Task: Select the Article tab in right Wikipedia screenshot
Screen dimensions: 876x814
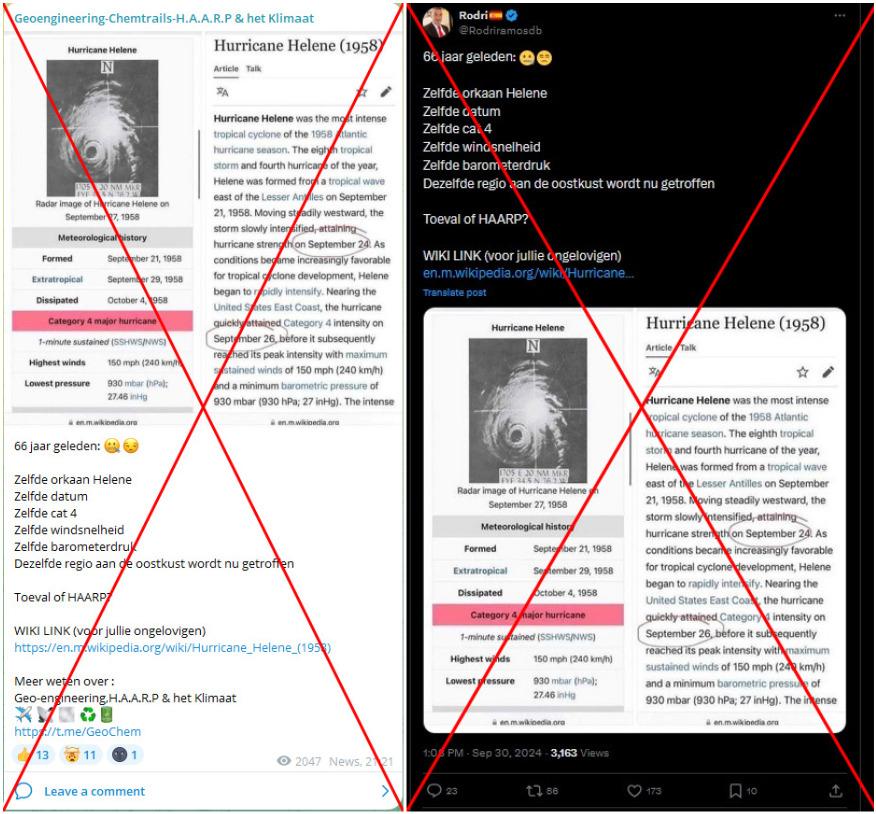Action: [659, 348]
